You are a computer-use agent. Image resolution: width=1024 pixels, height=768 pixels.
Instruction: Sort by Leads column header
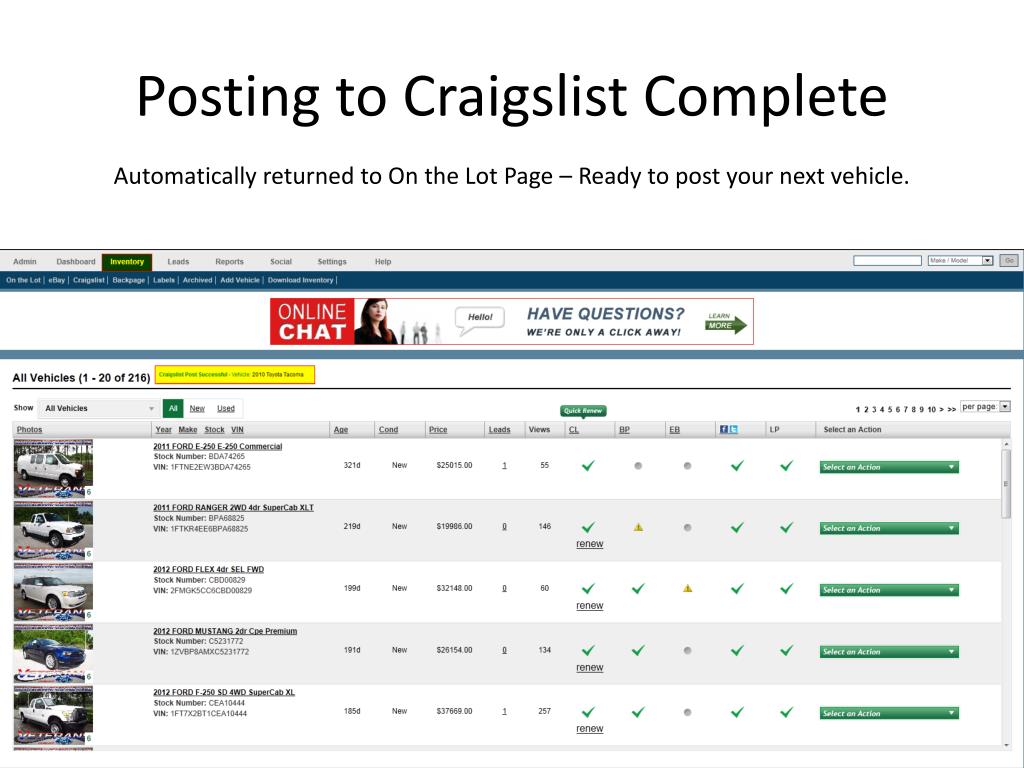500,430
